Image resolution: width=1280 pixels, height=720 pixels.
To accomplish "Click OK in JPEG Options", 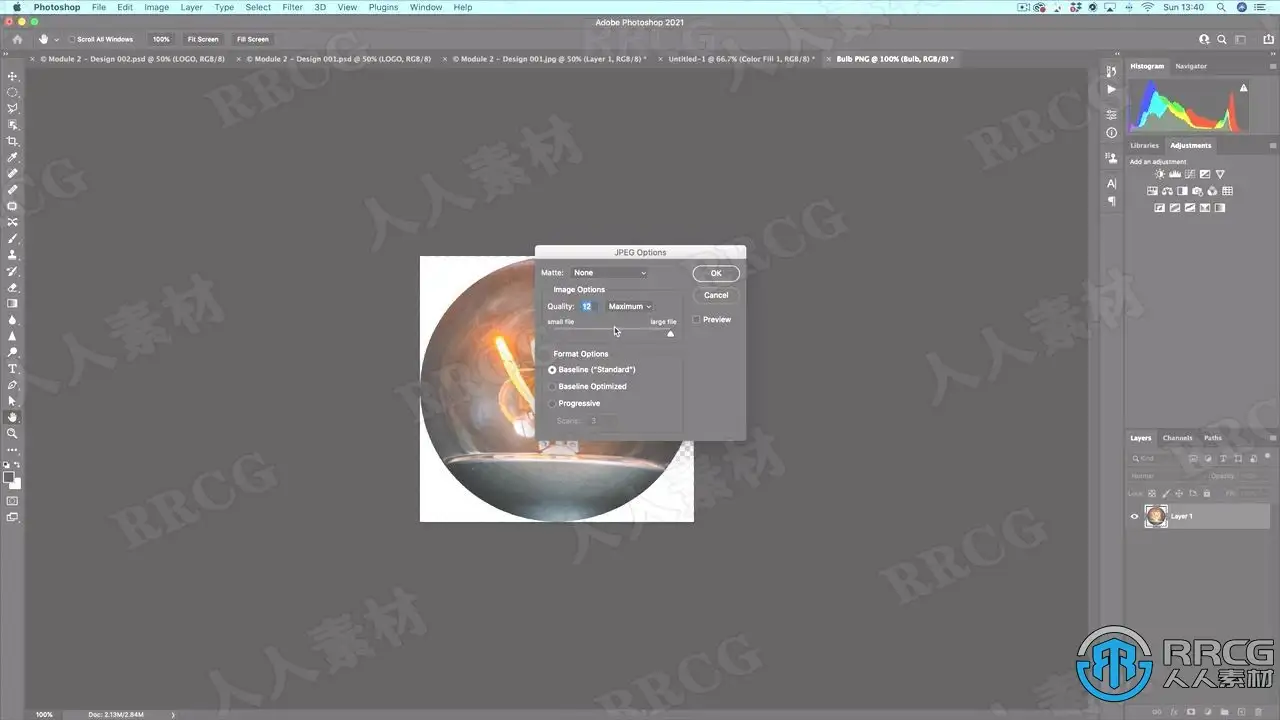I will click(716, 273).
